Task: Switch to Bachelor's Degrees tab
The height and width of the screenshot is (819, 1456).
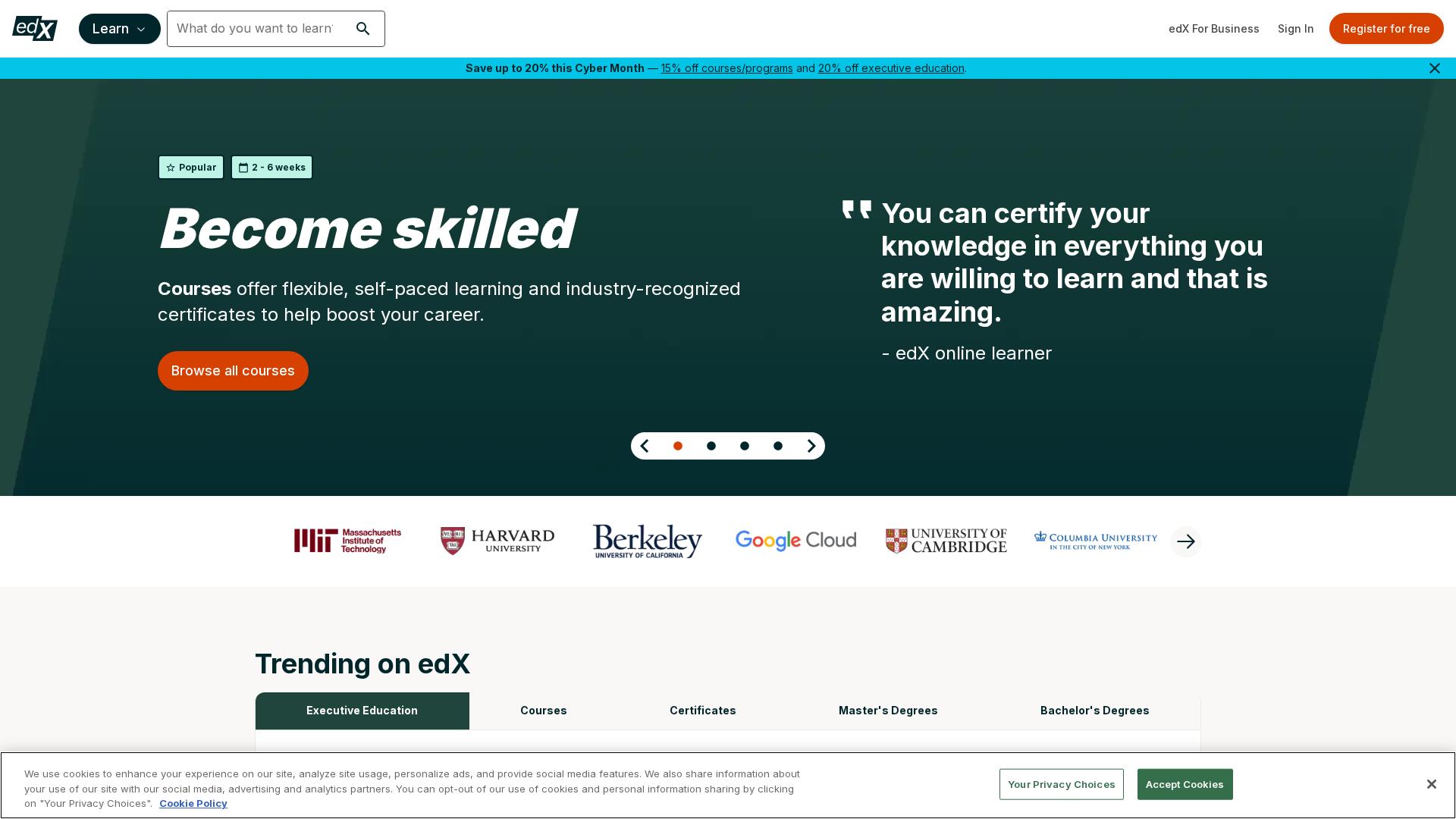Action: pos(1094,711)
